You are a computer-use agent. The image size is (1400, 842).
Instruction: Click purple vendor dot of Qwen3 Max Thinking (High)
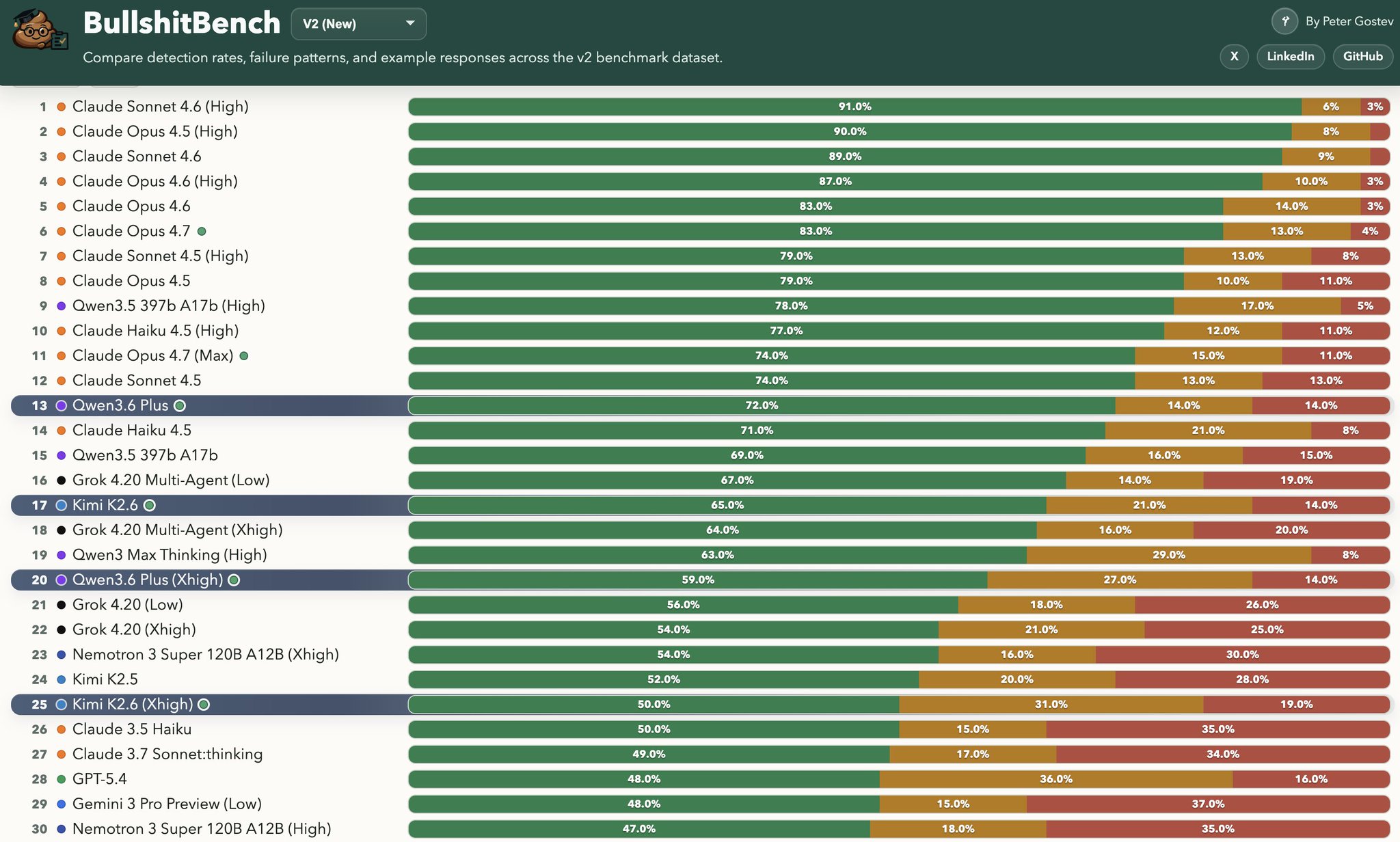pyautogui.click(x=61, y=555)
